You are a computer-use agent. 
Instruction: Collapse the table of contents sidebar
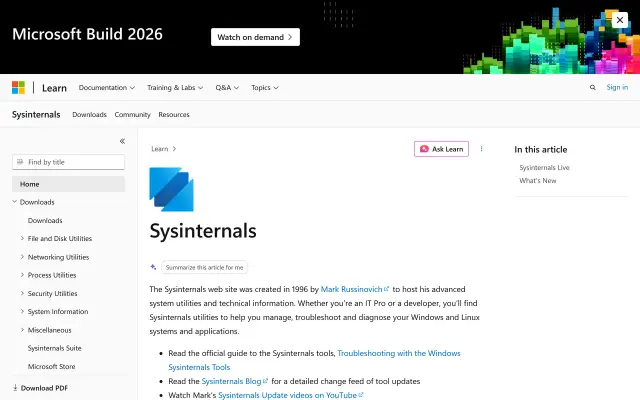pyautogui.click(x=122, y=141)
